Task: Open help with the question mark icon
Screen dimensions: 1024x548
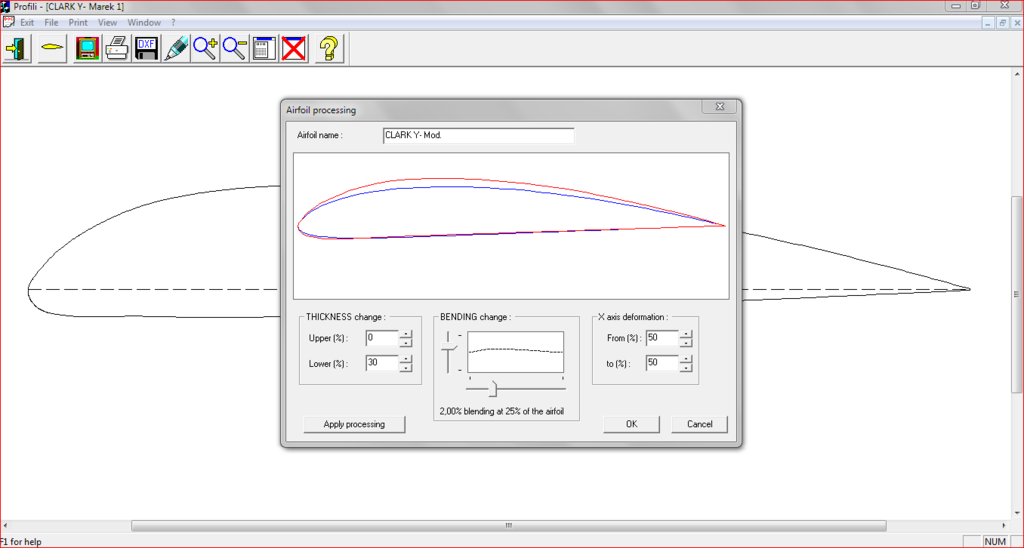Action: (330, 48)
